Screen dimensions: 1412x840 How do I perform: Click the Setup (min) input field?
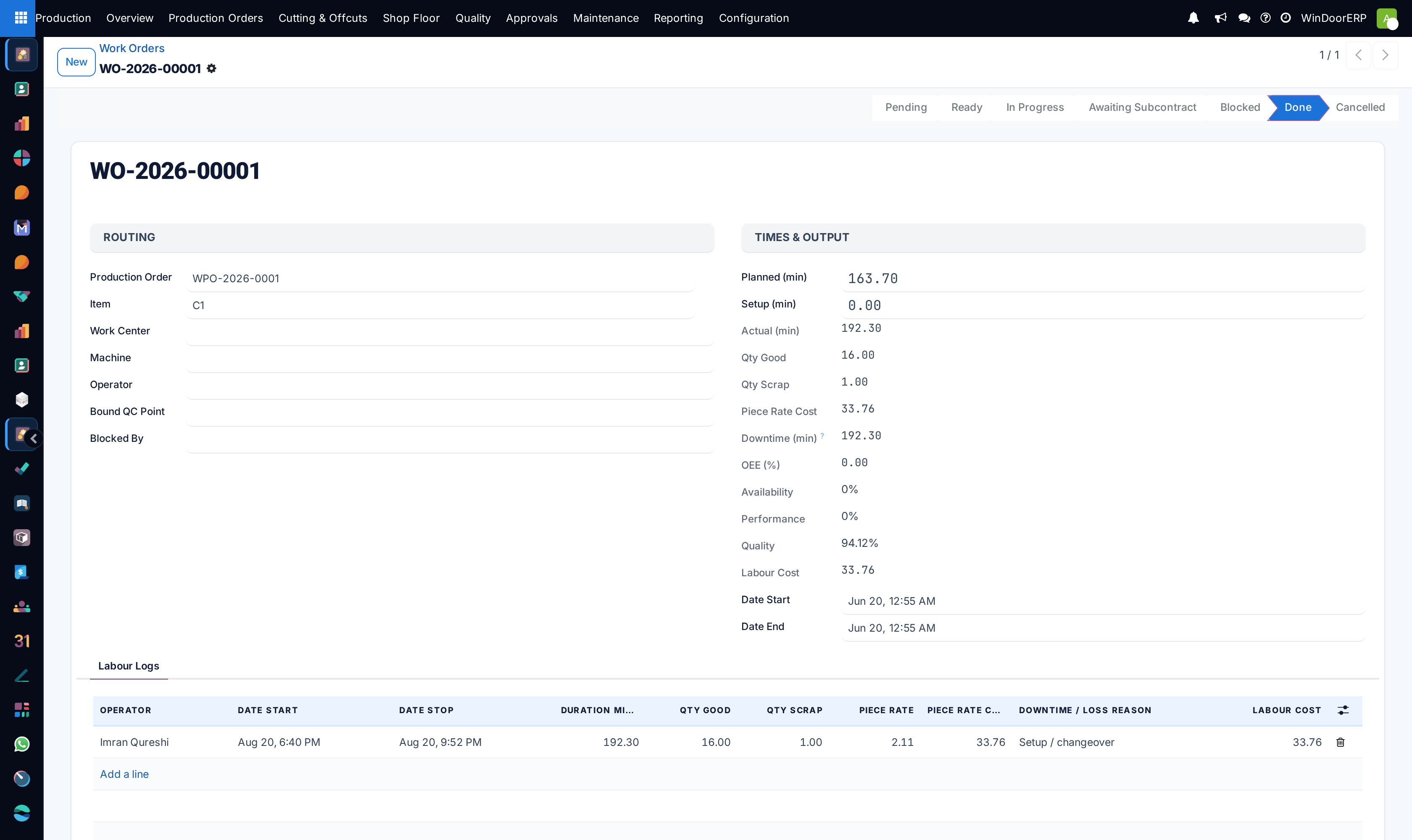pos(1103,306)
